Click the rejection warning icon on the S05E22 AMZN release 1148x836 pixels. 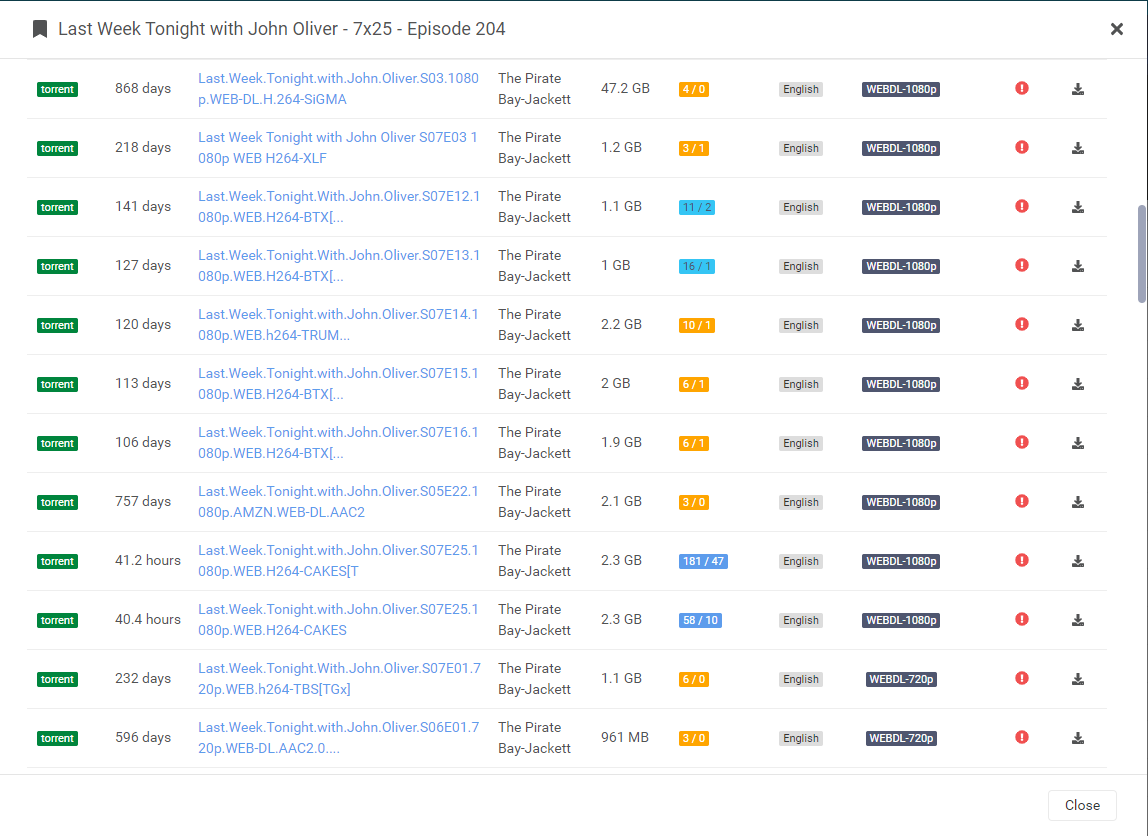pos(1021,501)
